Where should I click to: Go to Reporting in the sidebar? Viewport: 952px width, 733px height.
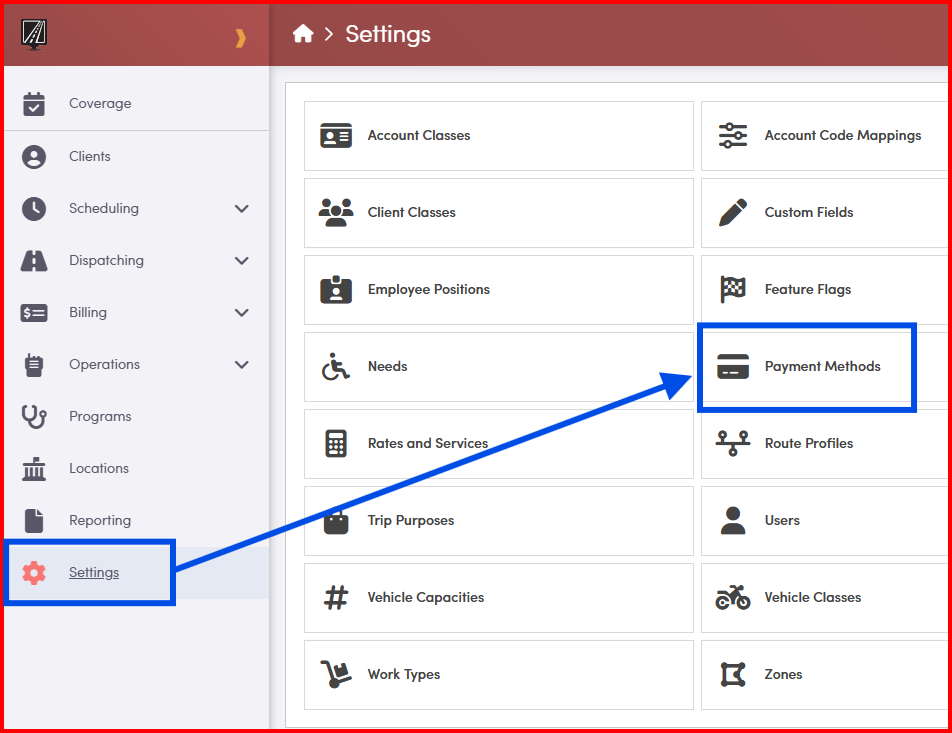click(x=100, y=521)
